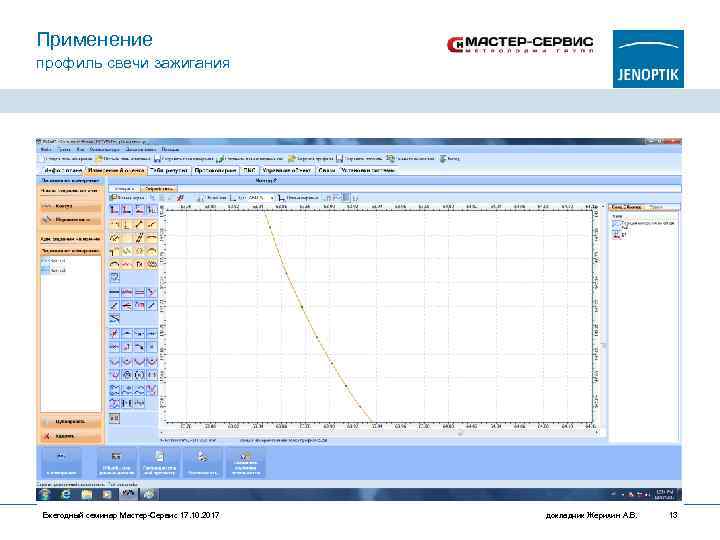Image resolution: width=720 pixels, height=540 pixels.
Task: Open Internet Explorer from the taskbar
Action: [66, 495]
